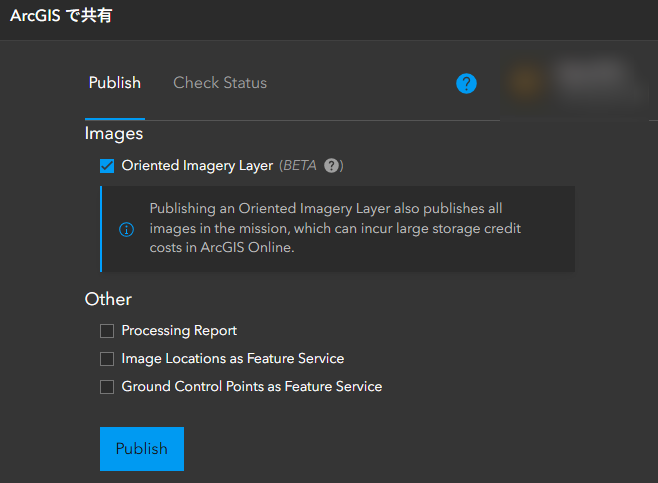Image resolution: width=658 pixels, height=483 pixels.
Task: Click the Processing Report label text
Action: point(179,331)
